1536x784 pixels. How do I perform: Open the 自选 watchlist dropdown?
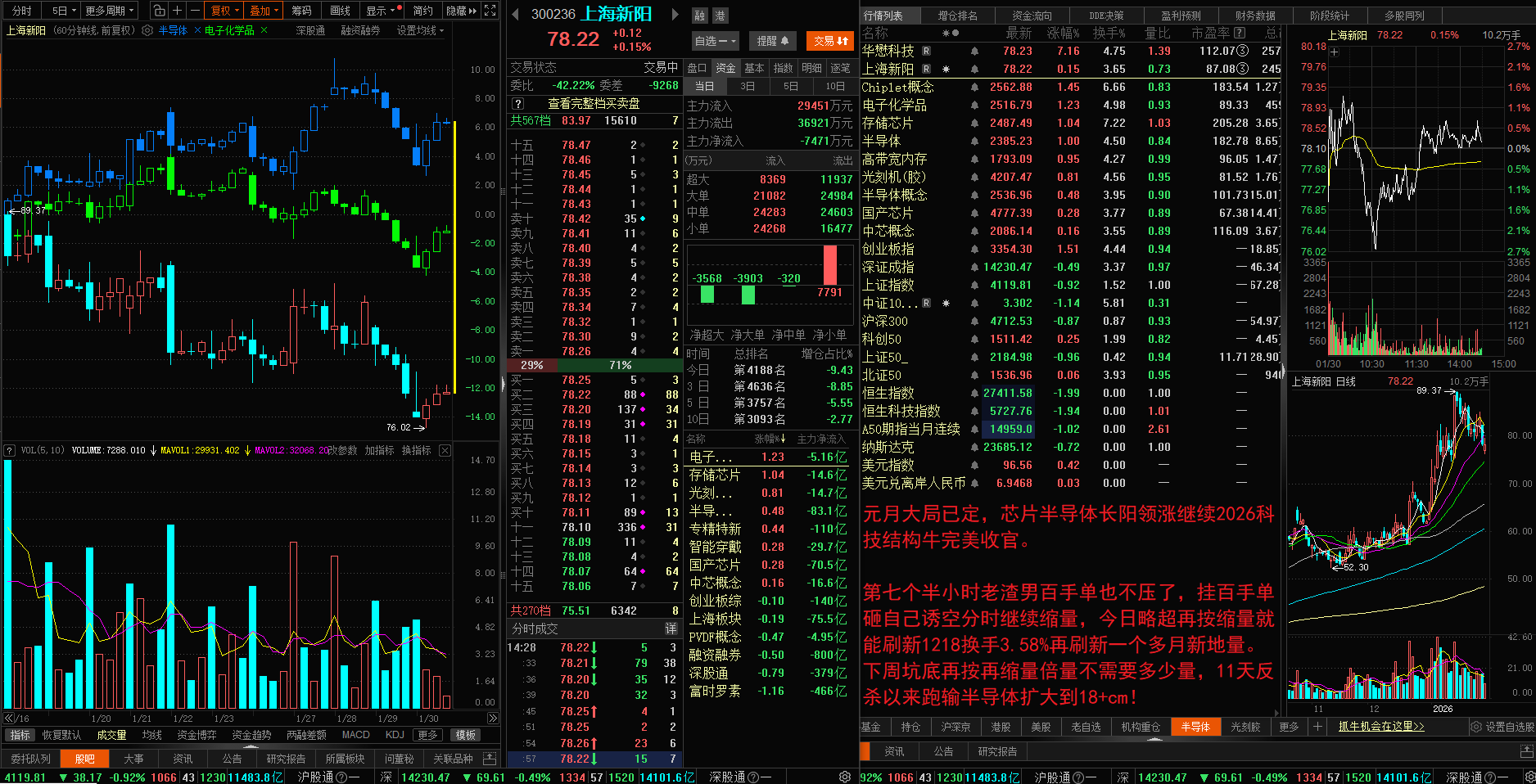pyautogui.click(x=716, y=41)
